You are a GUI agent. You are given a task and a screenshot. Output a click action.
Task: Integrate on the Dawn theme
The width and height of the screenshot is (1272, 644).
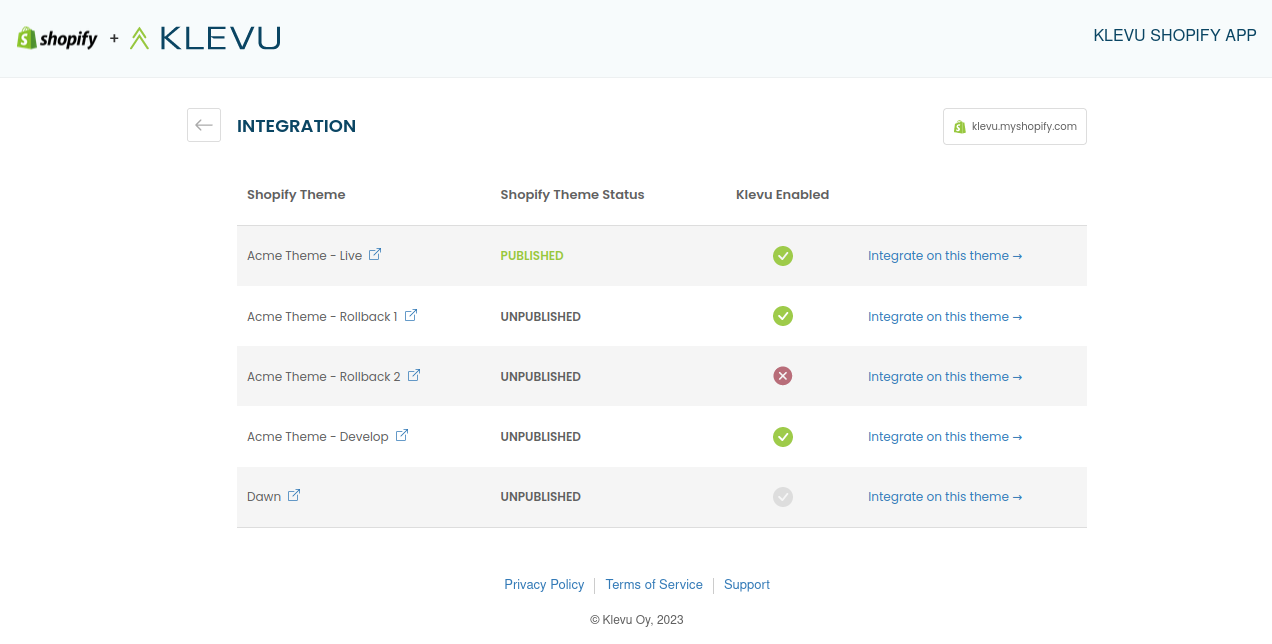[944, 497]
